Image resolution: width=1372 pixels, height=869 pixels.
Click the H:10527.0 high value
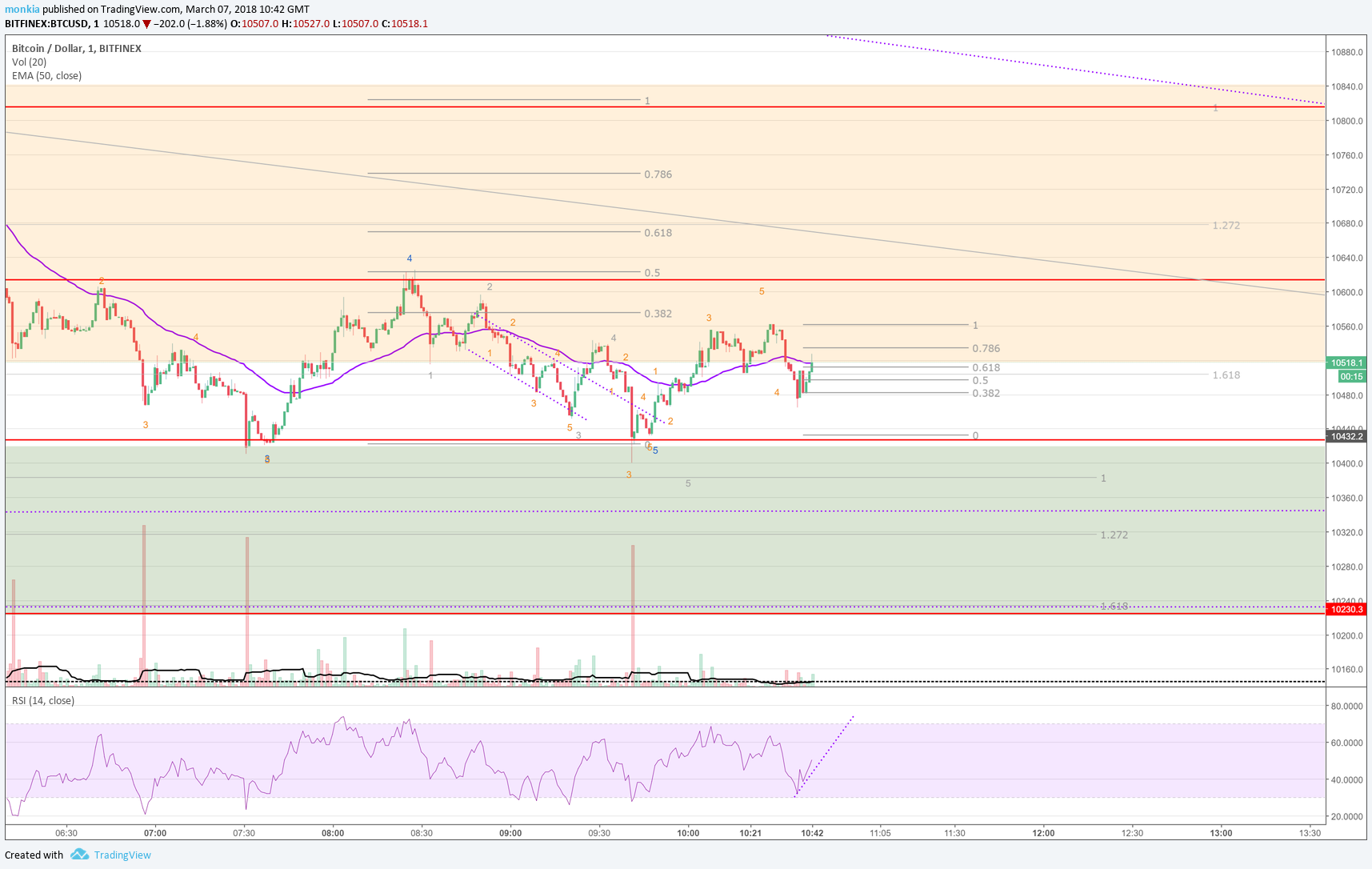click(x=306, y=24)
